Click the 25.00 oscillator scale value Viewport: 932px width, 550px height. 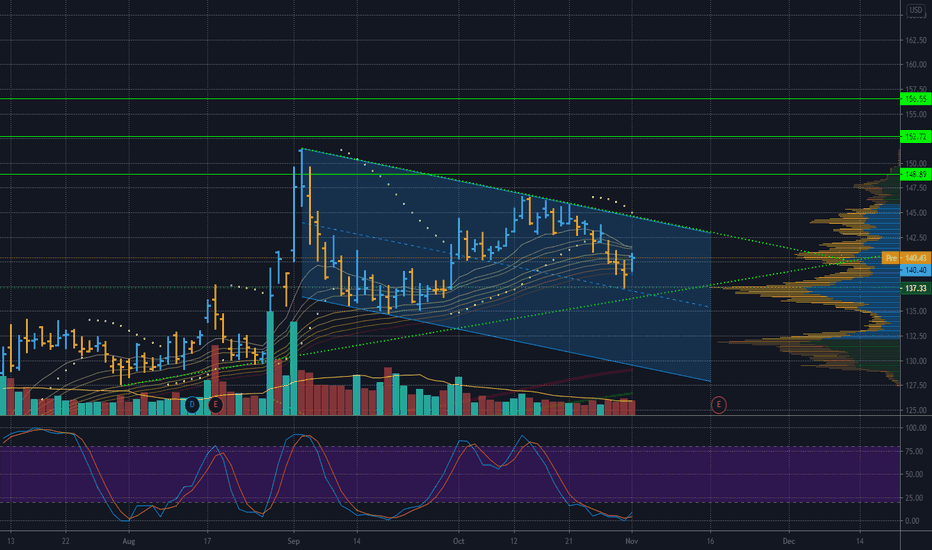[914, 498]
